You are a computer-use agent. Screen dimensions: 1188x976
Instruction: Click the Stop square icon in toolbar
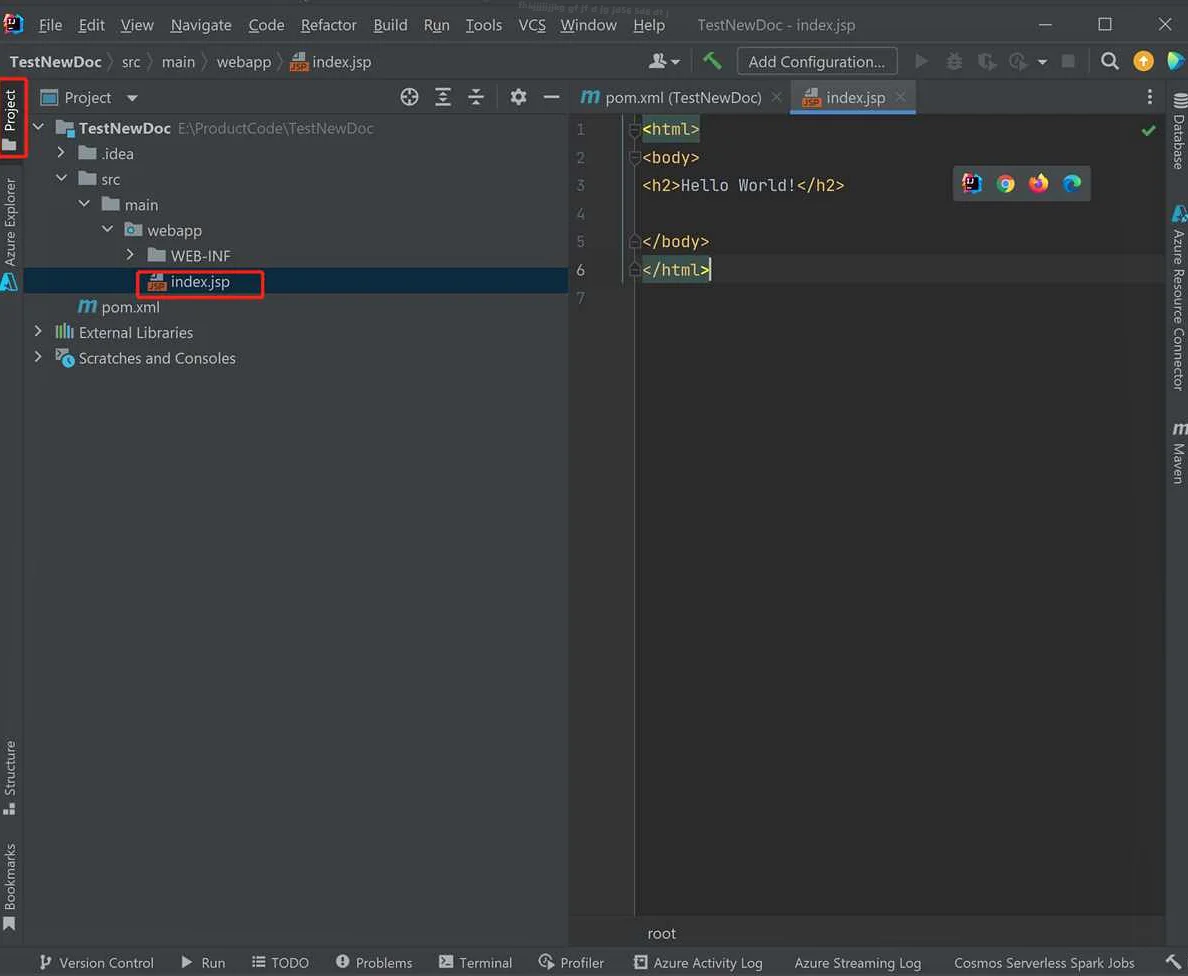click(1068, 61)
